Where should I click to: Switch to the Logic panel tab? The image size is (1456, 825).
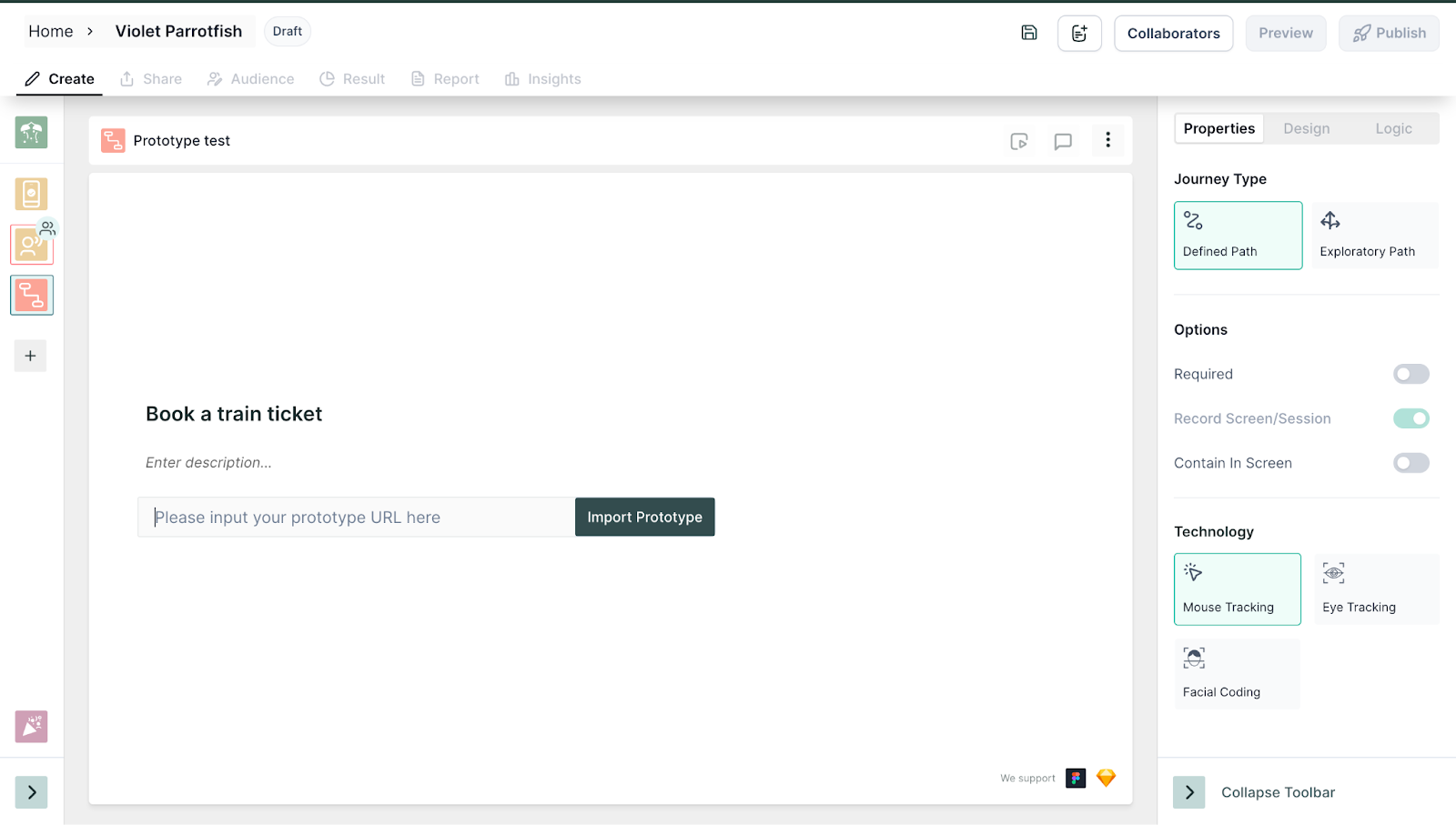[1393, 128]
